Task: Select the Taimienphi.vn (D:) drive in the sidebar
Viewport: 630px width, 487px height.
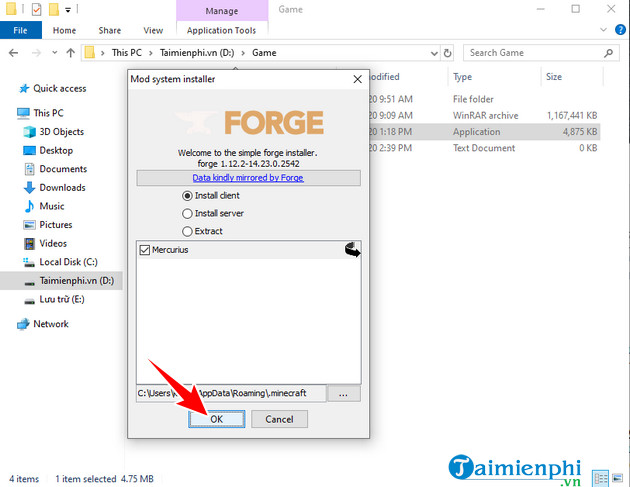Action: tap(61, 280)
